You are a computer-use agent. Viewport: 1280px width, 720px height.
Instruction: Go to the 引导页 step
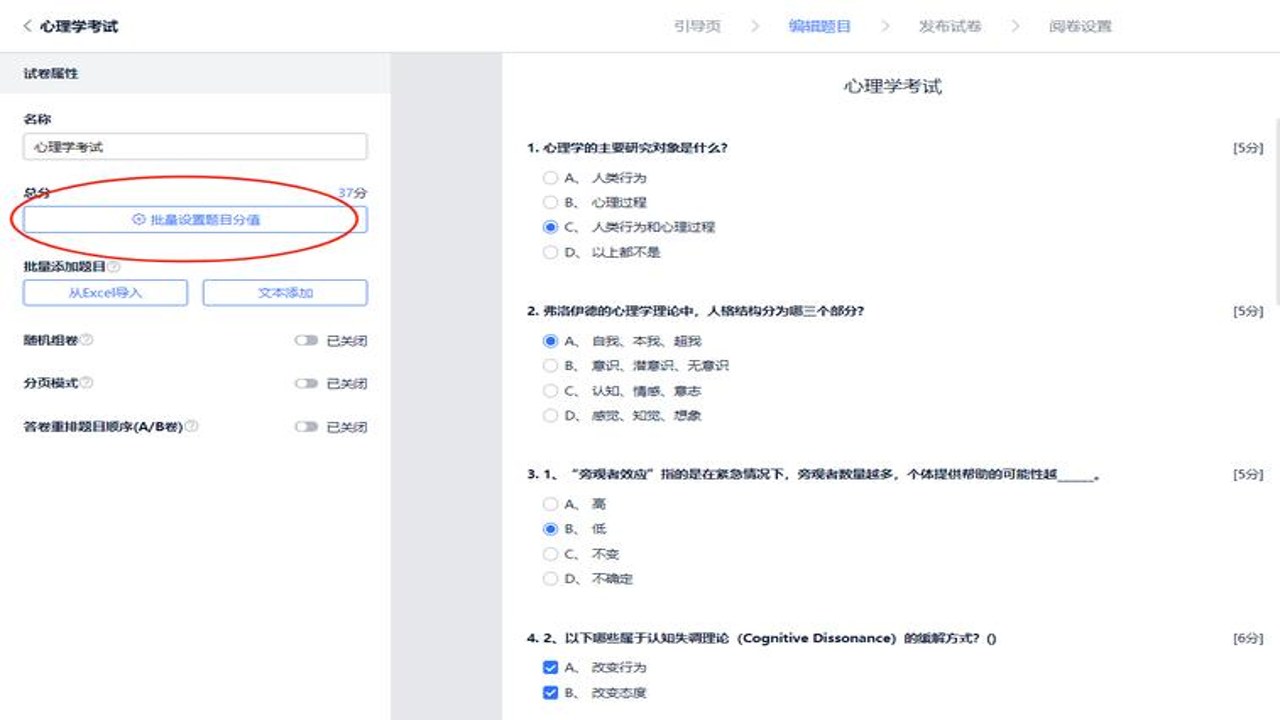pos(697,26)
